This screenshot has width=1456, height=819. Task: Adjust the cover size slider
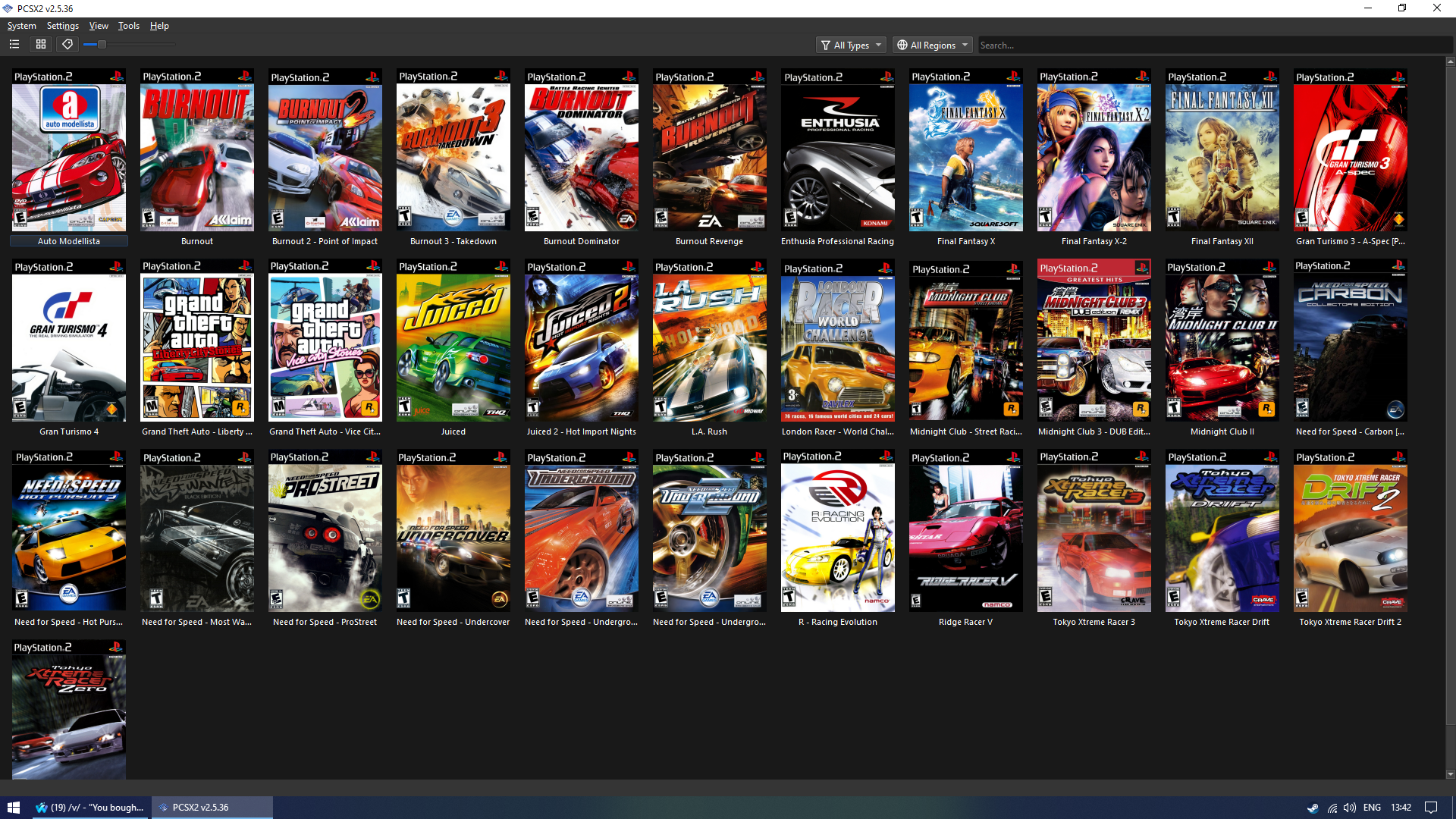pyautogui.click(x=129, y=45)
